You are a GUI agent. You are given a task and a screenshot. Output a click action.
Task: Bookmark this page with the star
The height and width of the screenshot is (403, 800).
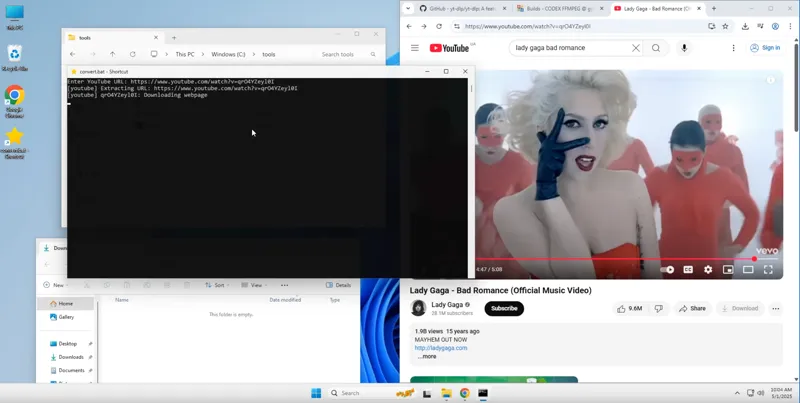click(x=726, y=26)
